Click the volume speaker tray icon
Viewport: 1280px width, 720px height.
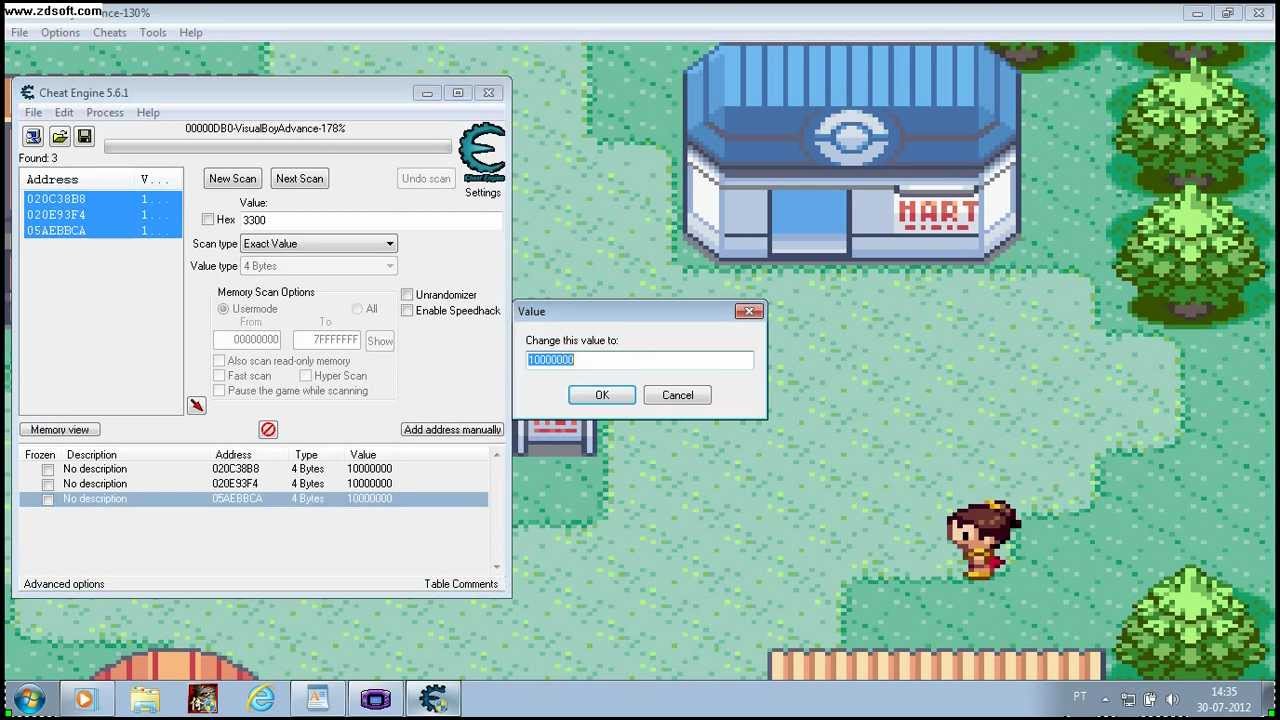(x=1172, y=699)
